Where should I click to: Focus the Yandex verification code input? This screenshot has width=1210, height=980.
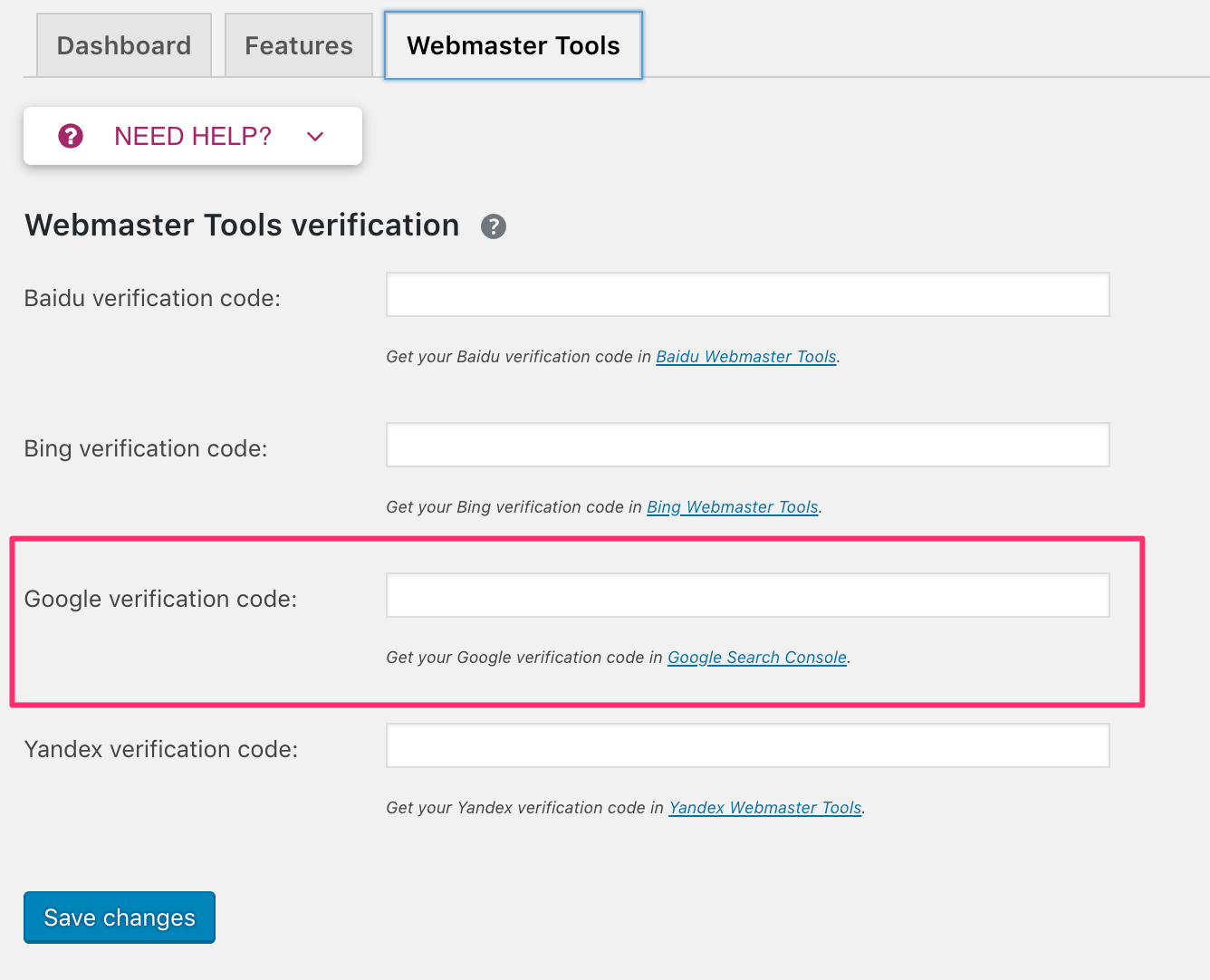pos(747,745)
